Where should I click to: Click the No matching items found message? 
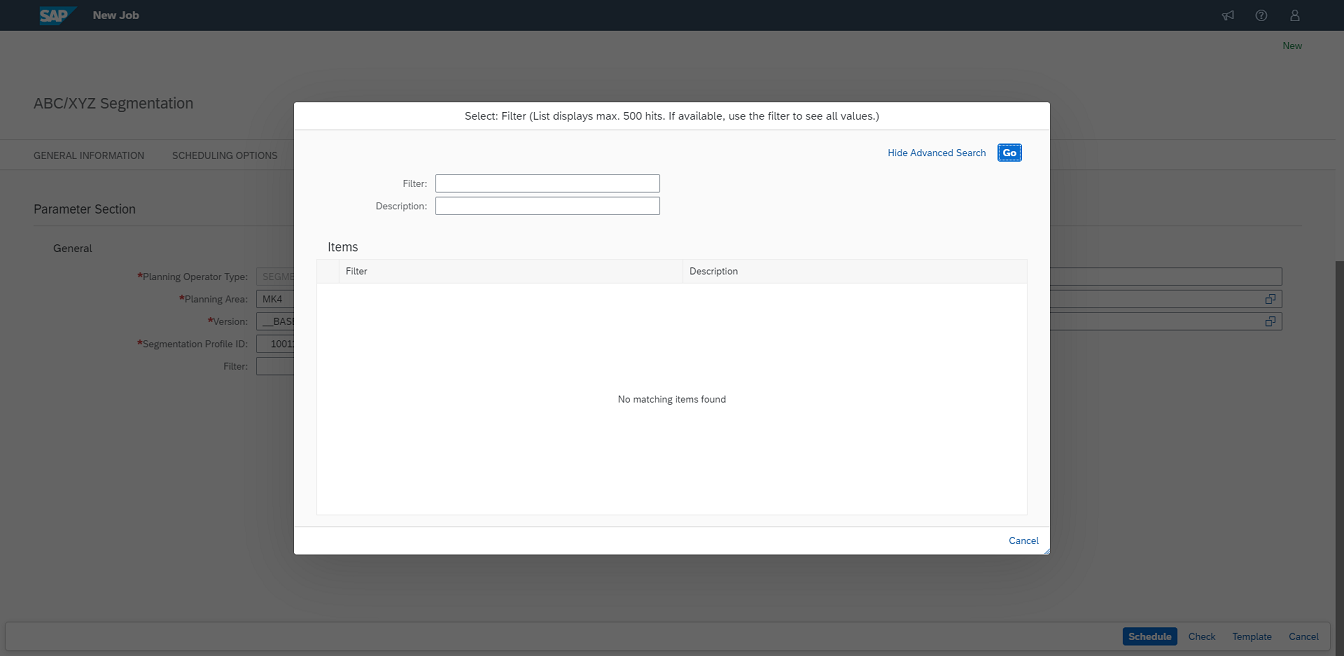click(672, 399)
